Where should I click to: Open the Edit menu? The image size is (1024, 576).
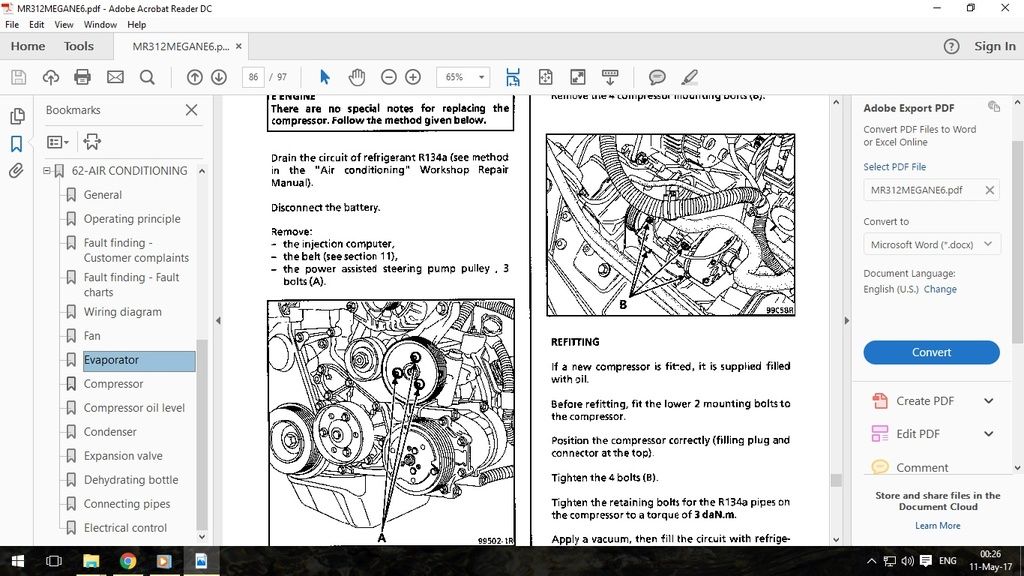point(37,25)
